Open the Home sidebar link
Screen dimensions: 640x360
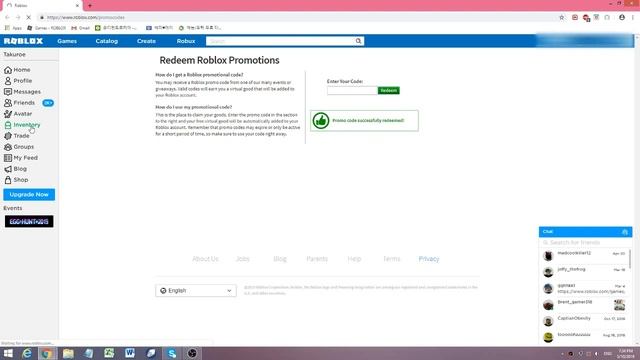tap(17, 70)
